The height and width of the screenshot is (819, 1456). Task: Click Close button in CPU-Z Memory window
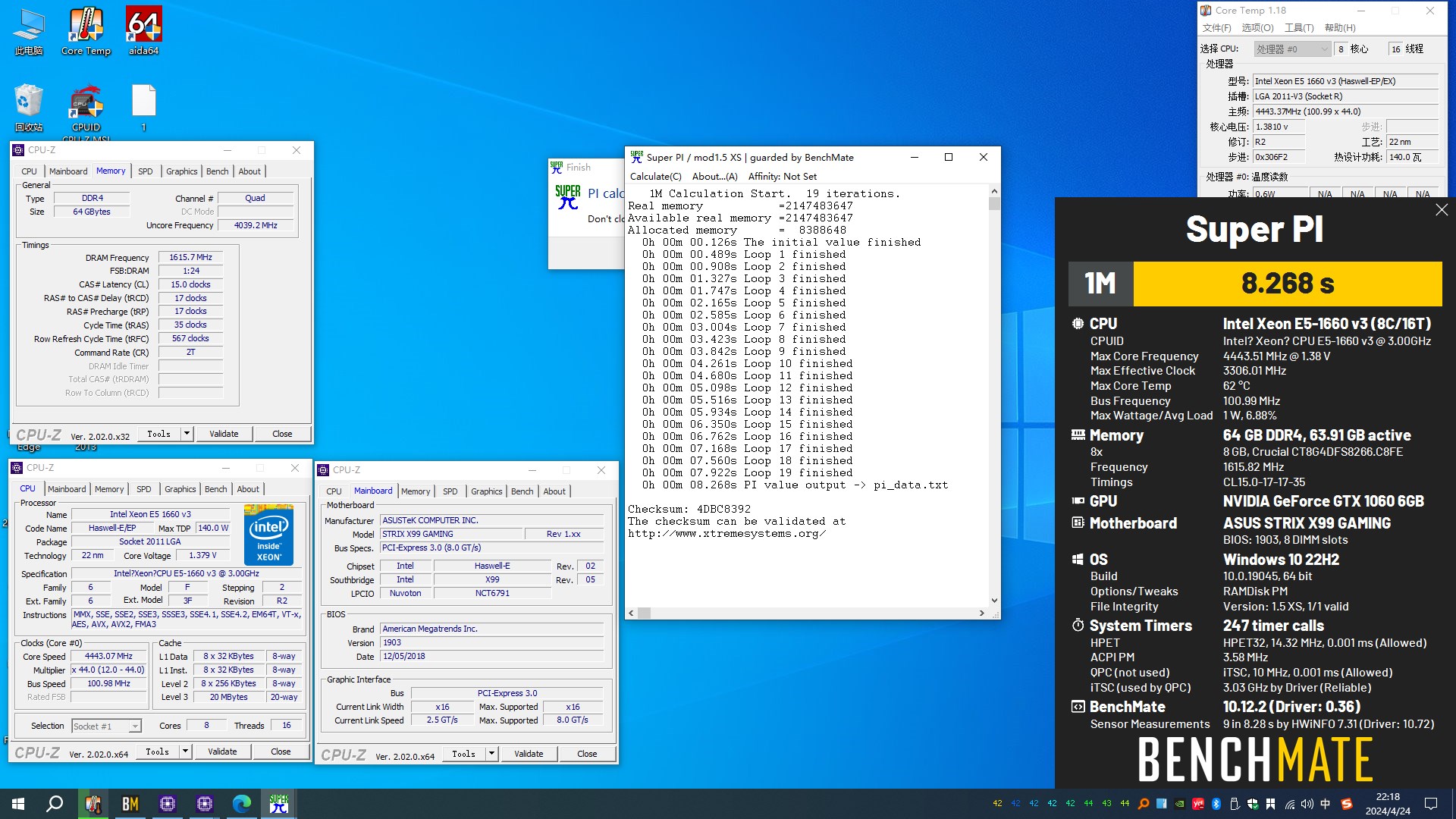282,434
